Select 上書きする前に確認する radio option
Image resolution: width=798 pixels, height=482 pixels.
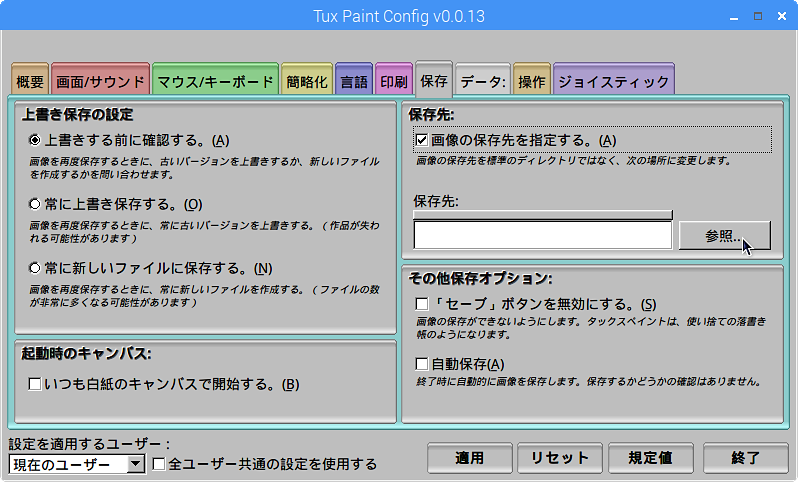coord(35,140)
